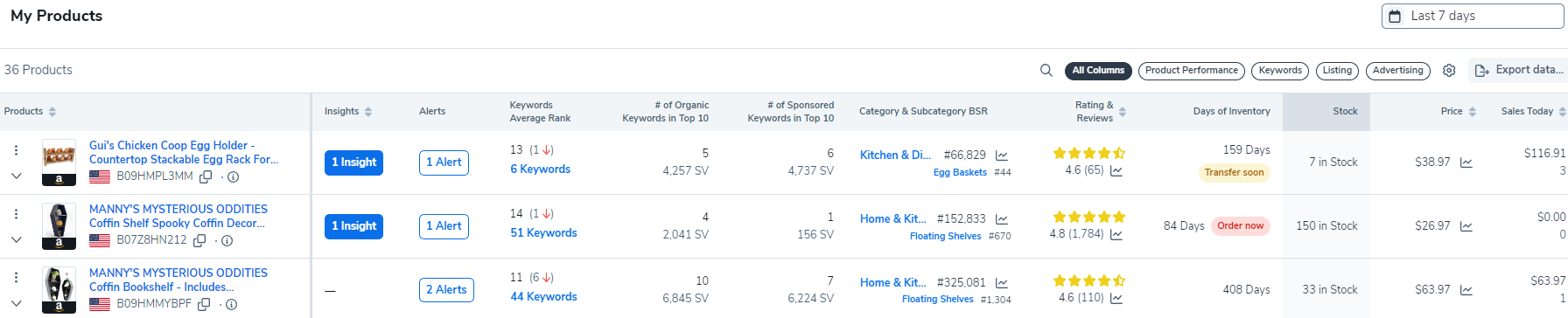Screen dimensions: 1568x318
Task: Select the All Columns filter pill
Action: click(x=1098, y=71)
